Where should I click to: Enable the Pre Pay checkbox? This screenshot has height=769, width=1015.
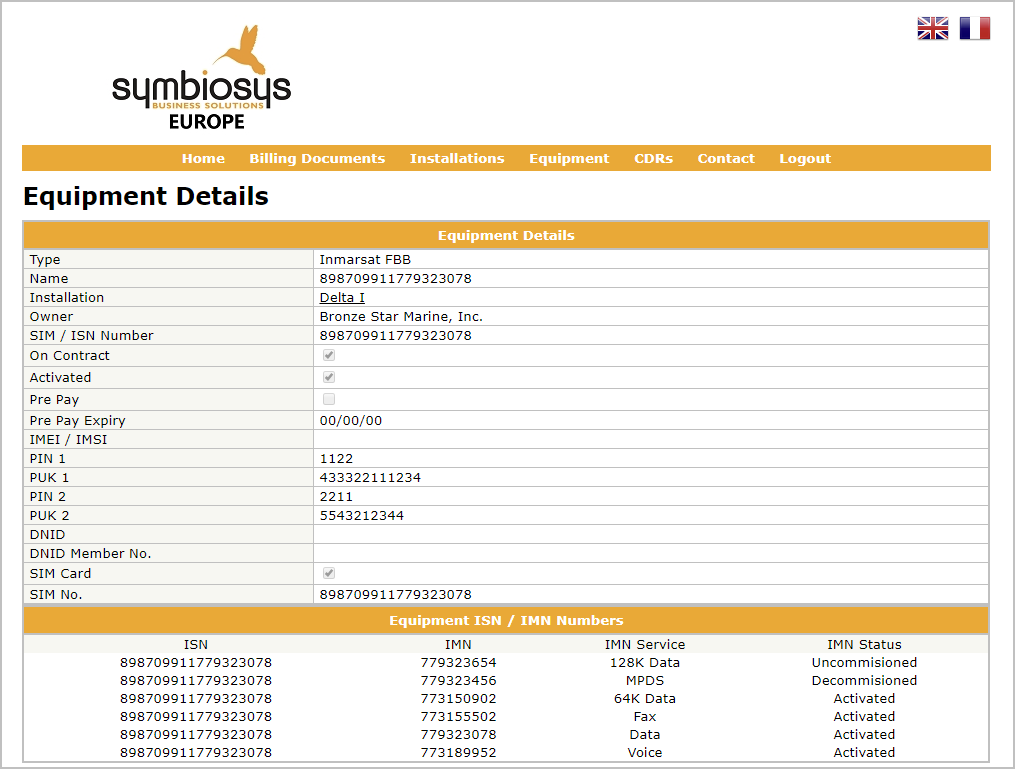pyautogui.click(x=329, y=400)
